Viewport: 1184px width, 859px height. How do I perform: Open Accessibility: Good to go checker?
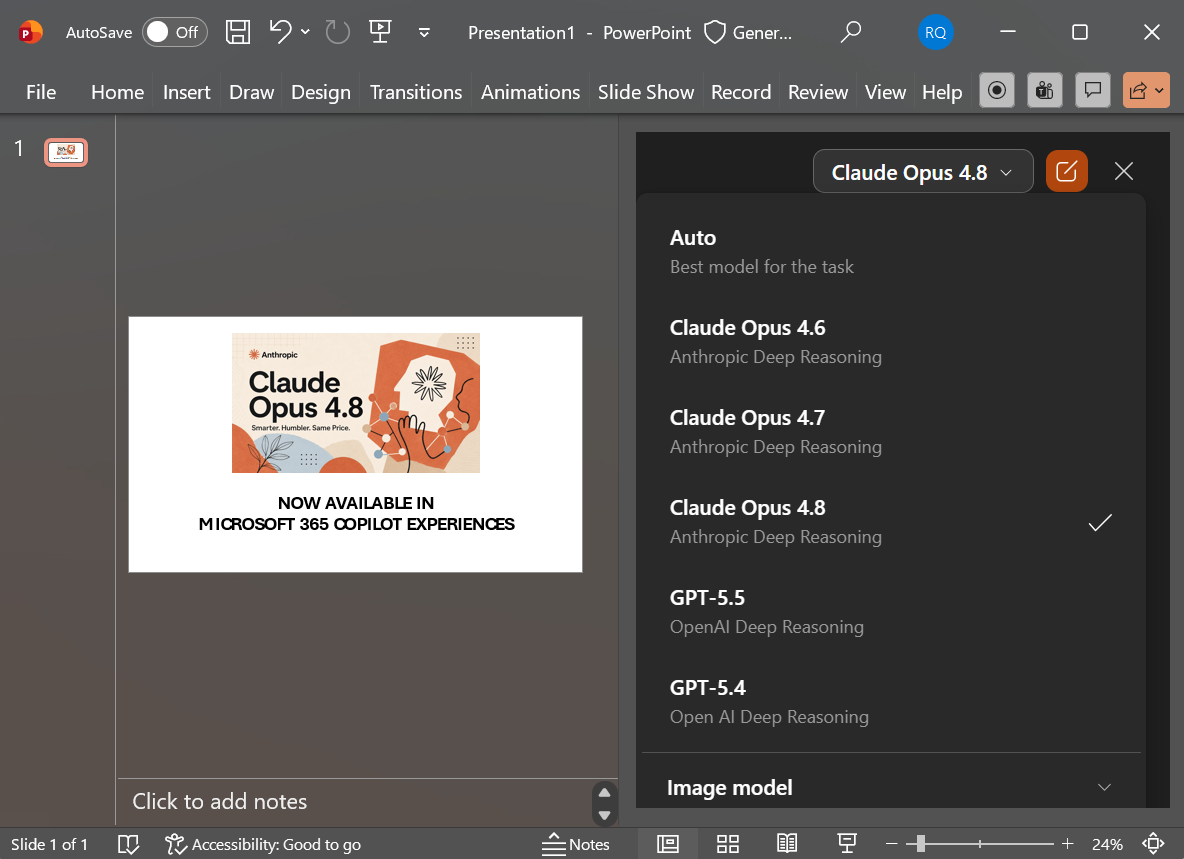263,844
